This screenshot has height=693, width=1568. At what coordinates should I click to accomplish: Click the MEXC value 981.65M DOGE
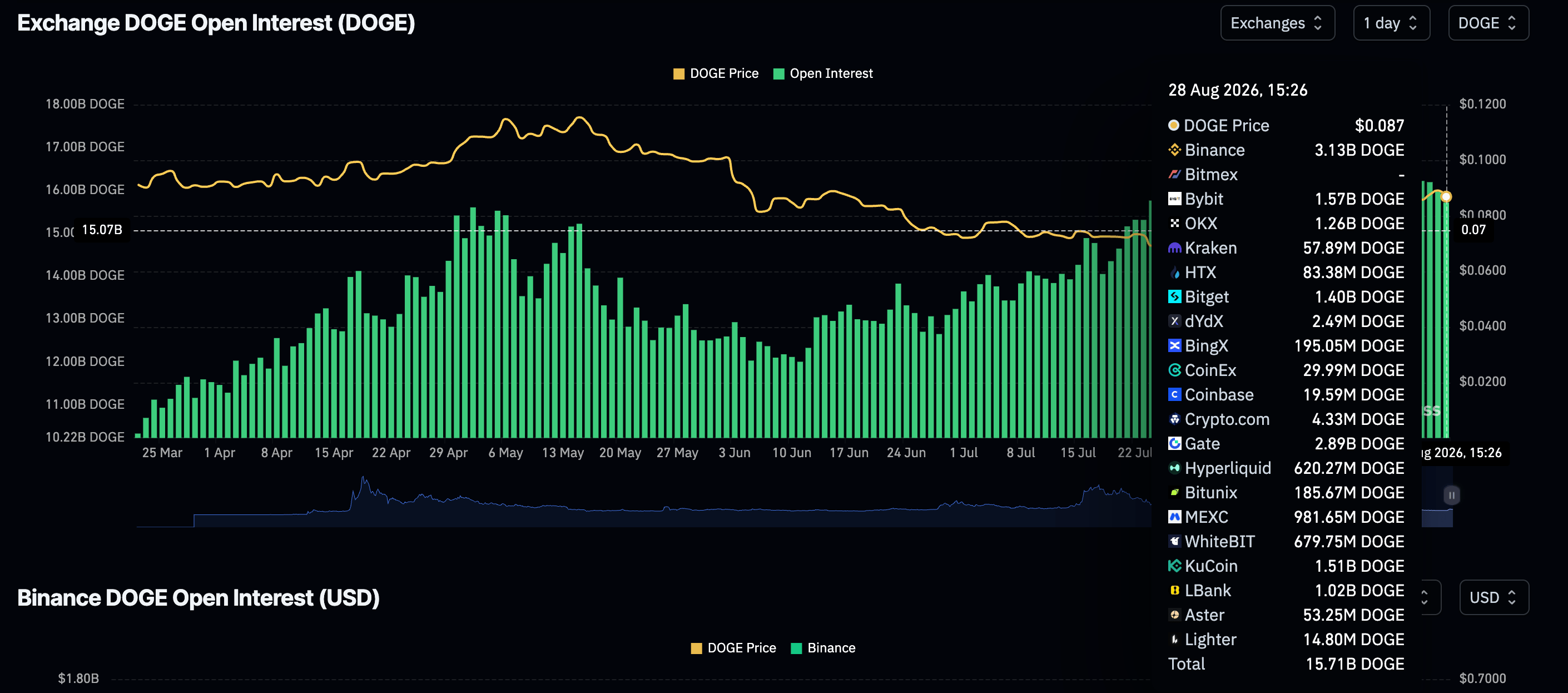click(x=1349, y=516)
